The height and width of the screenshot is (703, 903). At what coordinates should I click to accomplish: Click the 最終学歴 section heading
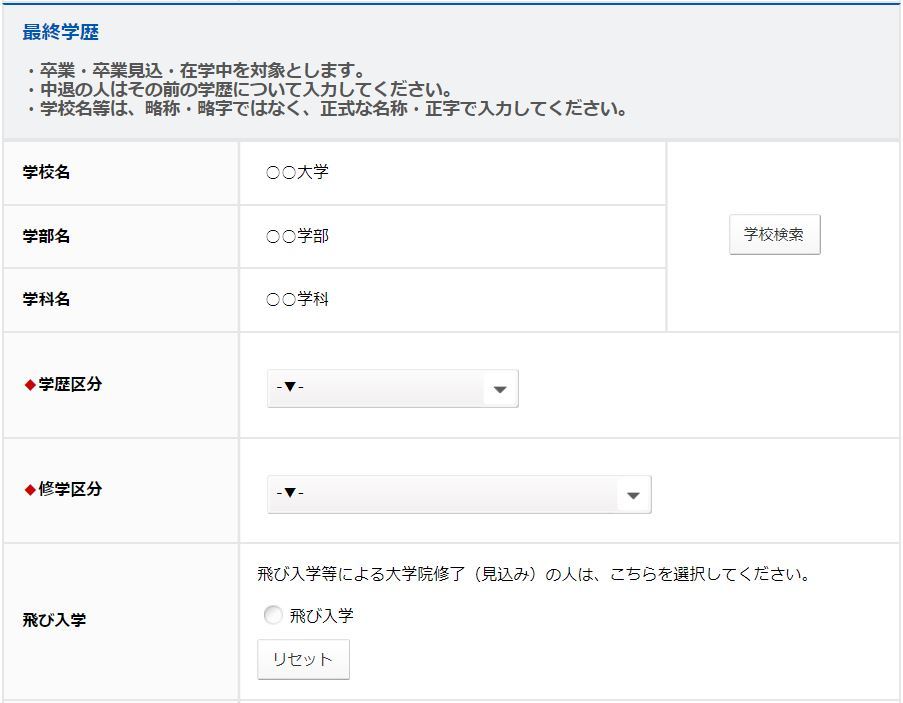click(x=61, y=32)
